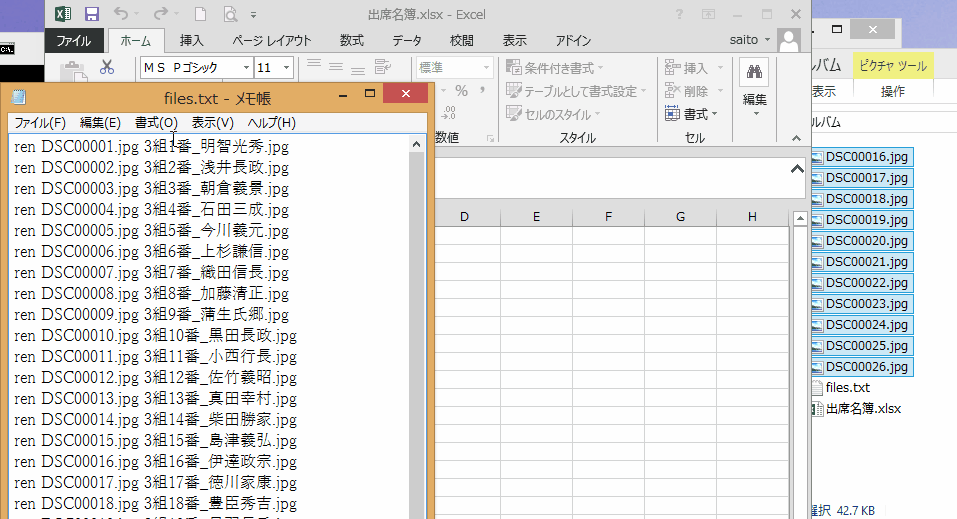Click line with 徳川家康.jpg in Notepad
Image resolution: width=957 pixels, height=519 pixels.
pos(156,482)
